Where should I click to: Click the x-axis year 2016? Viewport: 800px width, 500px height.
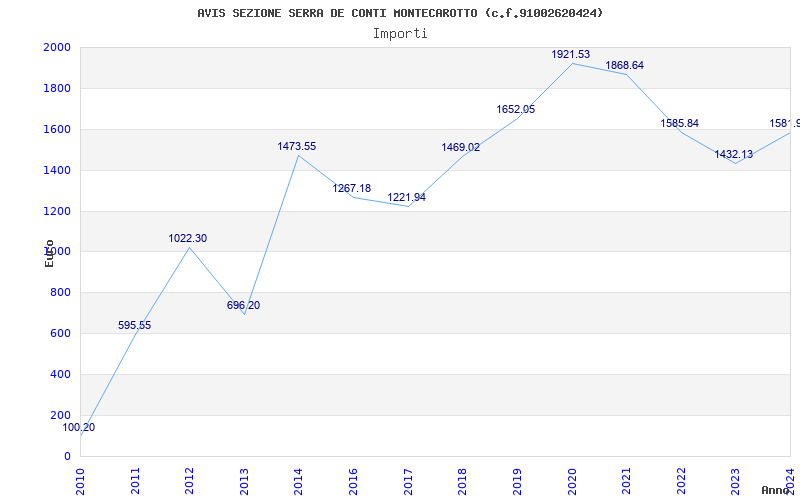click(353, 481)
